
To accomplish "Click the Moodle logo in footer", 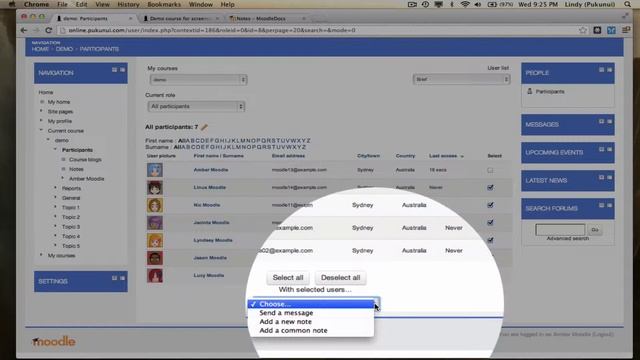I will point(53,341).
